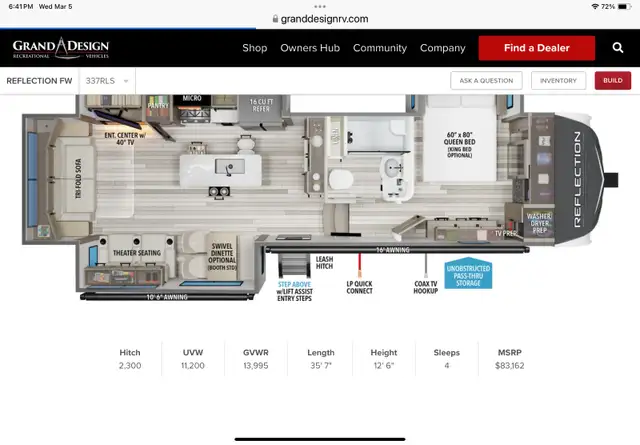Click the Inventory button
Image resolution: width=640 pixels, height=445 pixels.
coord(558,80)
